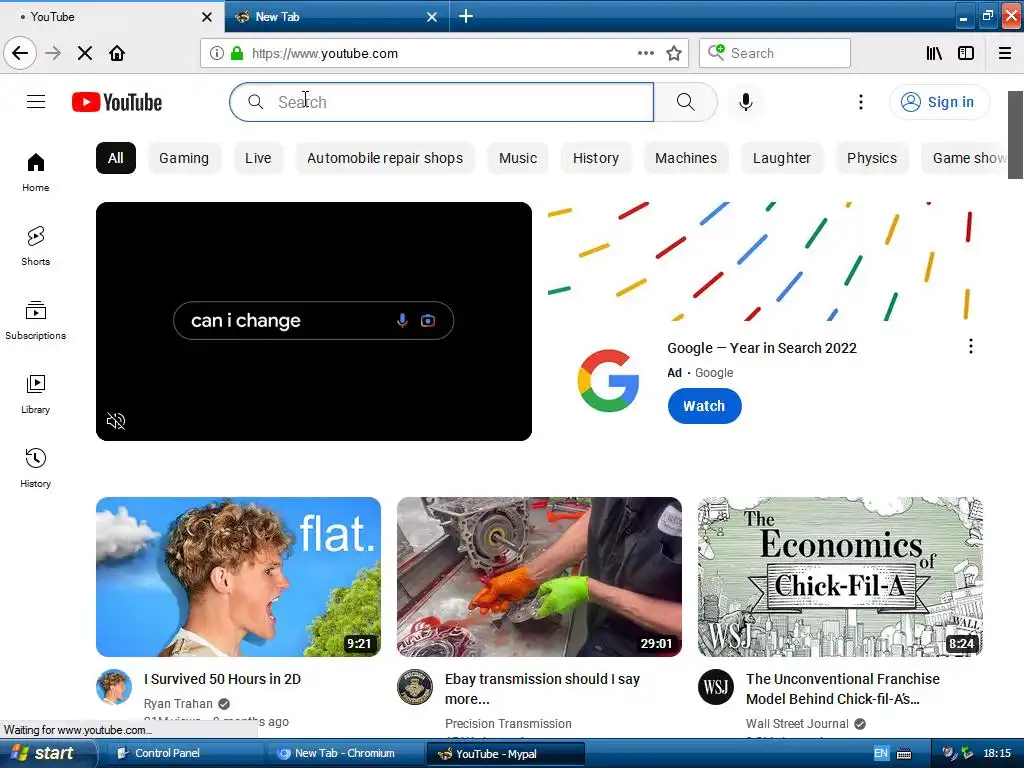Viewport: 1024px width, 768px height.
Task: Click the green padlock security icon
Action: (237, 53)
